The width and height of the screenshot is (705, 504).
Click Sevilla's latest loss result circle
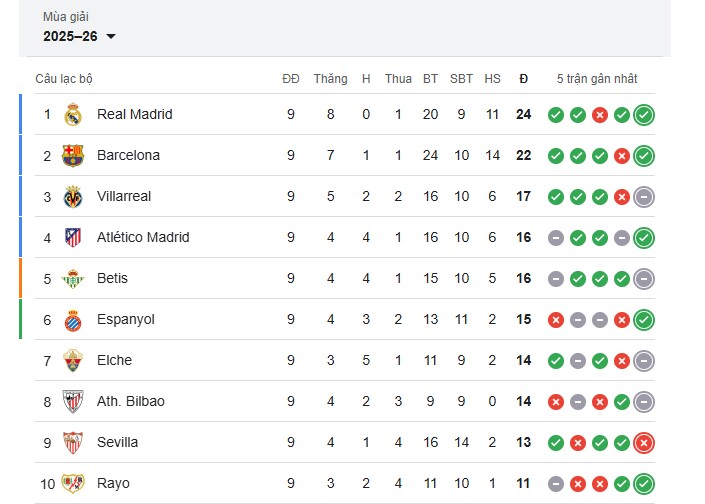tap(644, 443)
